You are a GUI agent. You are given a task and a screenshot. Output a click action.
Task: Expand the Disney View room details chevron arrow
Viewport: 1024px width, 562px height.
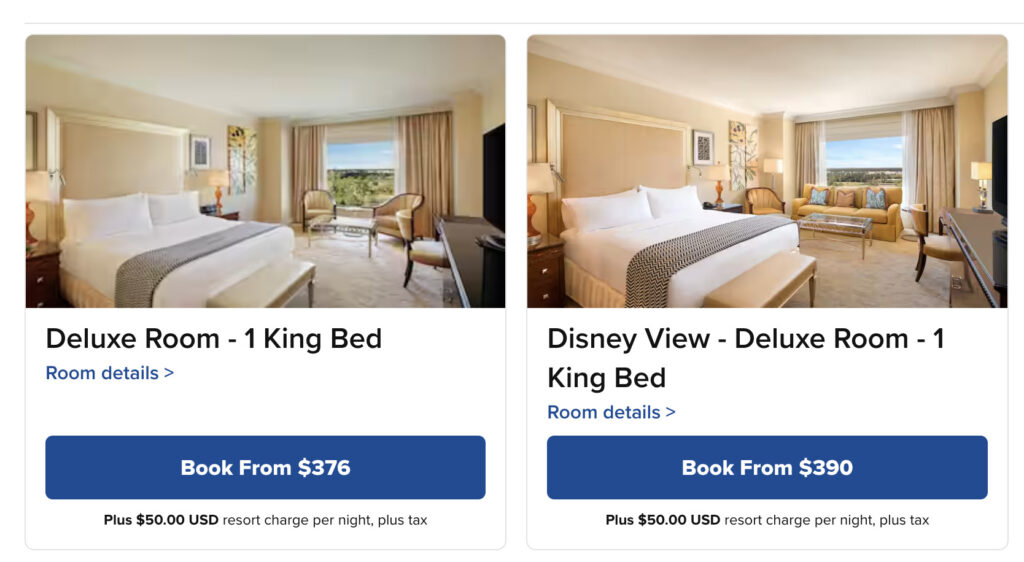point(671,412)
